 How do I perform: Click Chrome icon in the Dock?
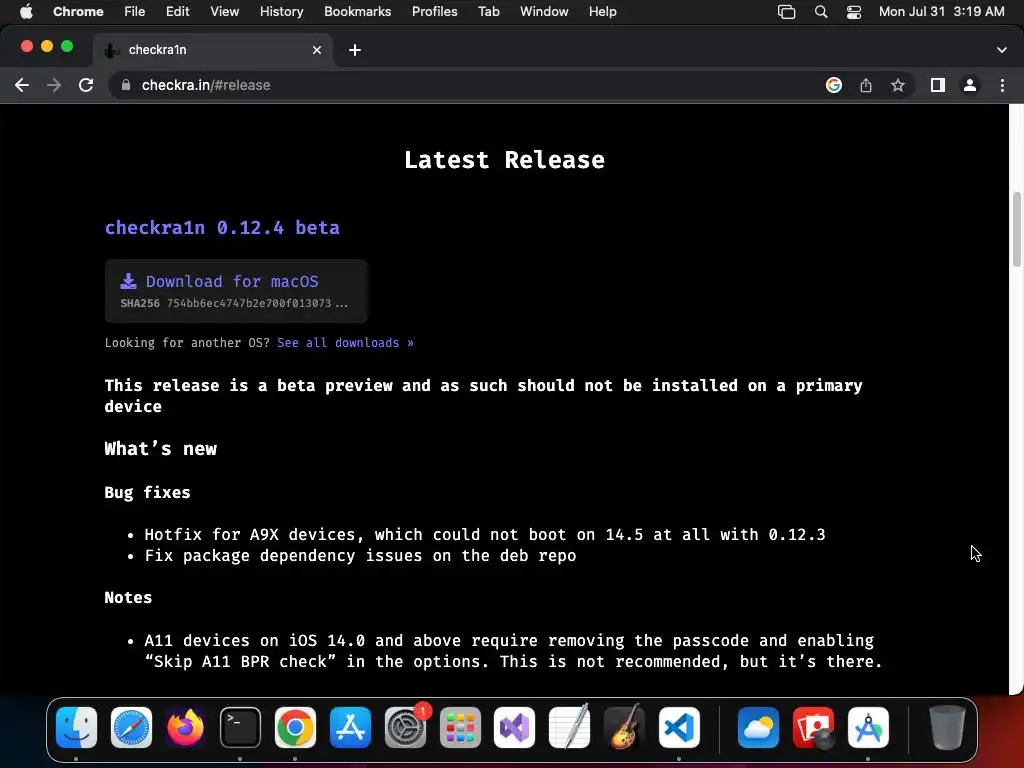(x=295, y=728)
